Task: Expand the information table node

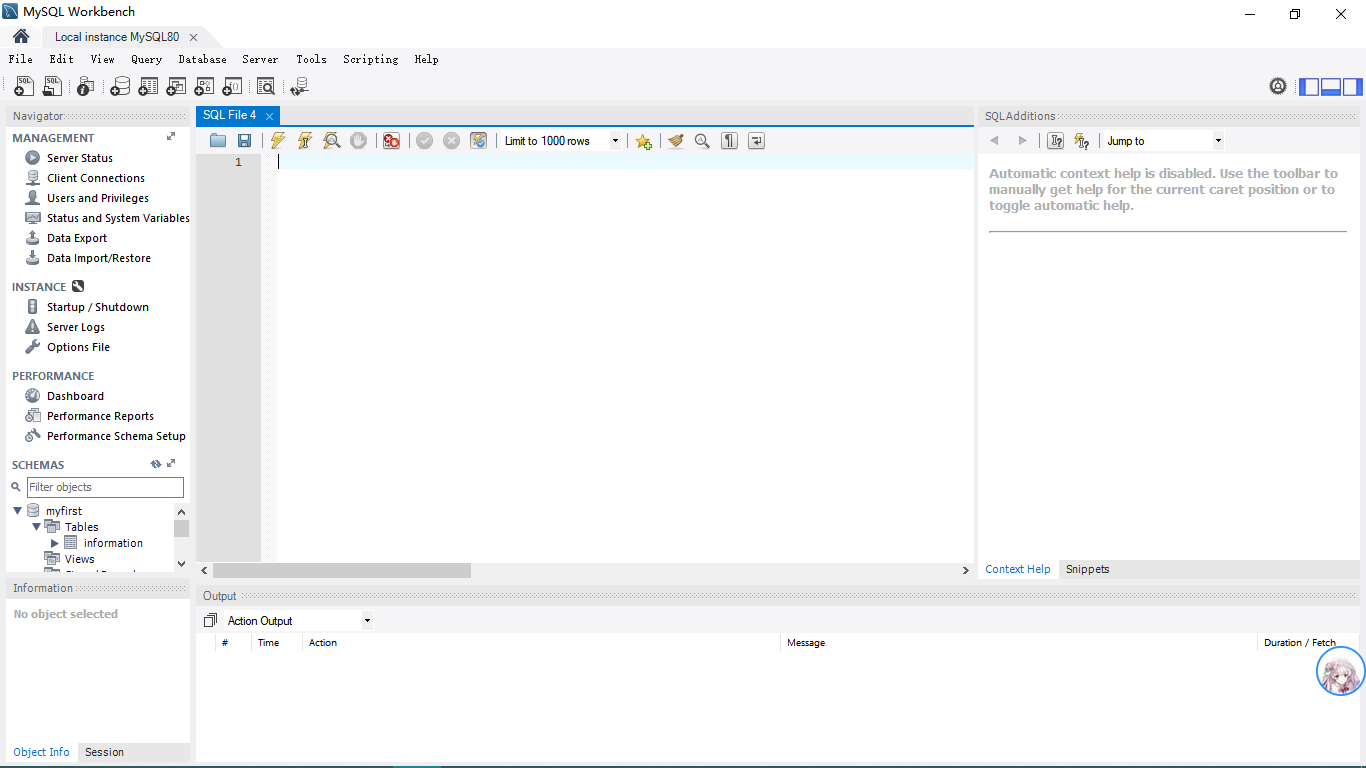Action: click(x=55, y=543)
